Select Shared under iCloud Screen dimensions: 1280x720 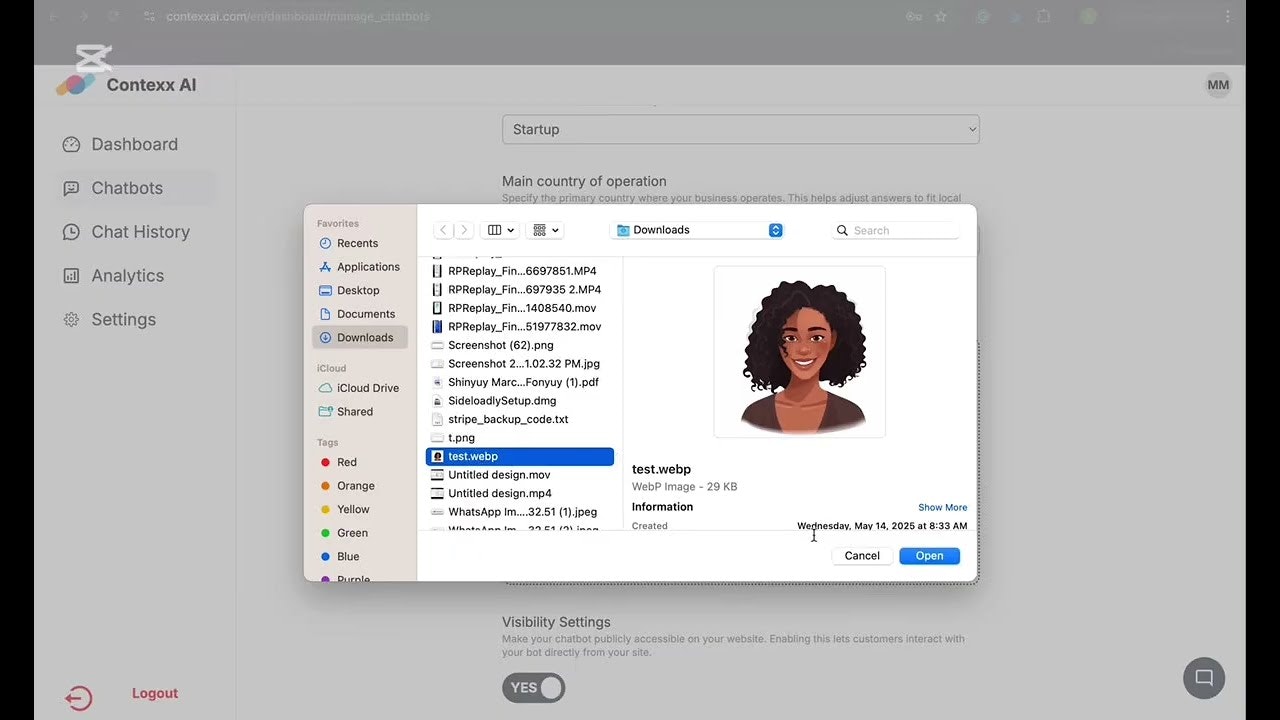[x=346, y=411]
